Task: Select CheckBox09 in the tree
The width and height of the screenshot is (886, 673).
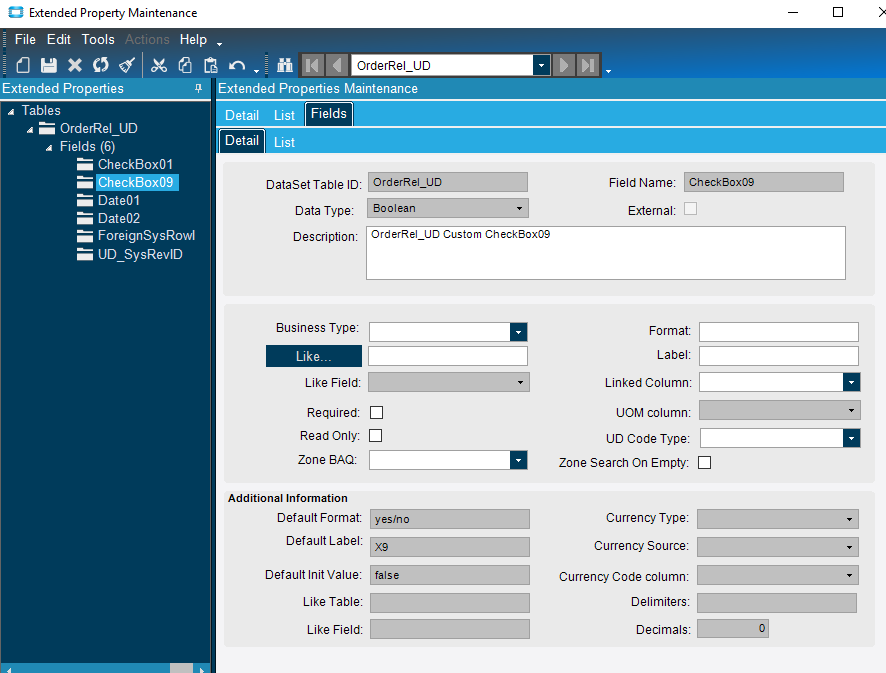Action: pyautogui.click(x=136, y=183)
